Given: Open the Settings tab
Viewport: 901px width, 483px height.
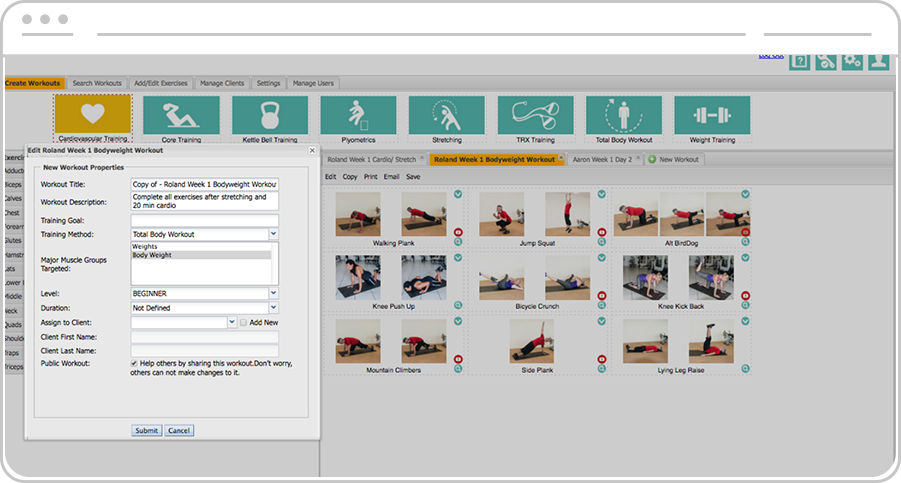Looking at the screenshot, I should coord(268,83).
